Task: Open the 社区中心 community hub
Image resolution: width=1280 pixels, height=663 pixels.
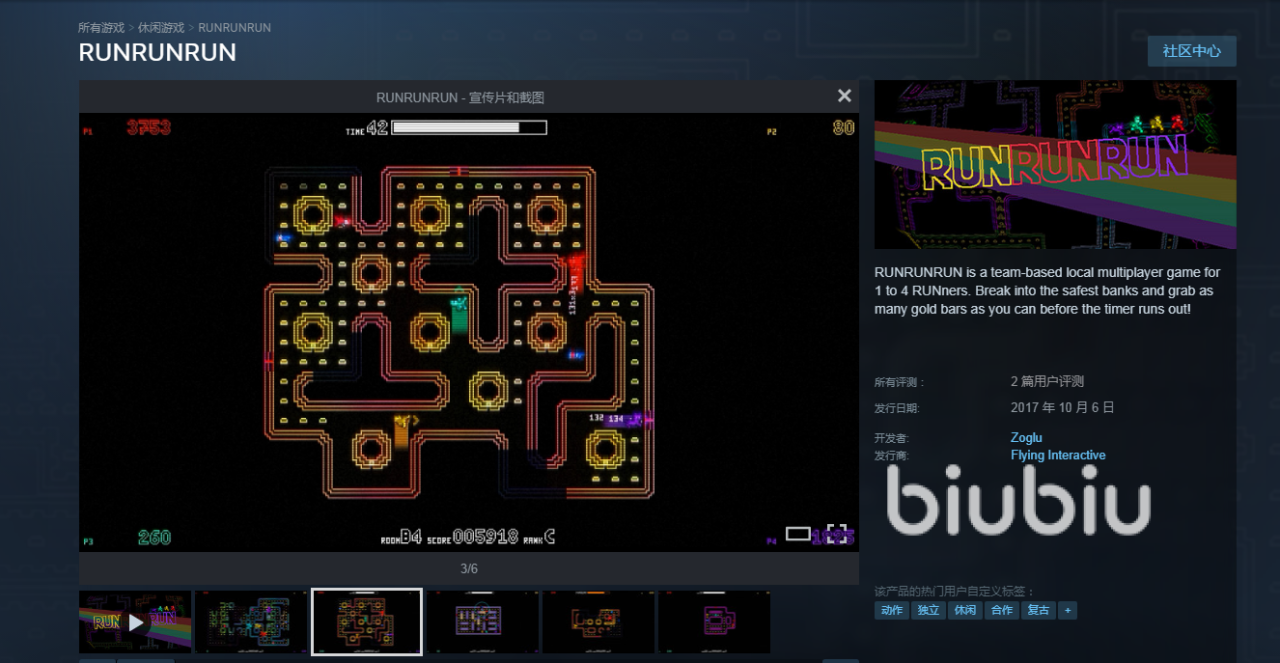Action: tap(1191, 51)
